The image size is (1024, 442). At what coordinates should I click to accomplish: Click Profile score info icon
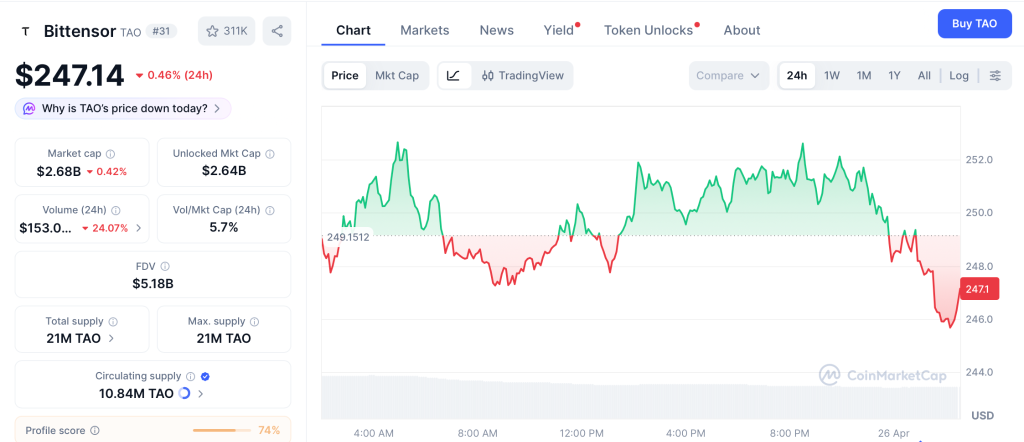[x=95, y=430]
